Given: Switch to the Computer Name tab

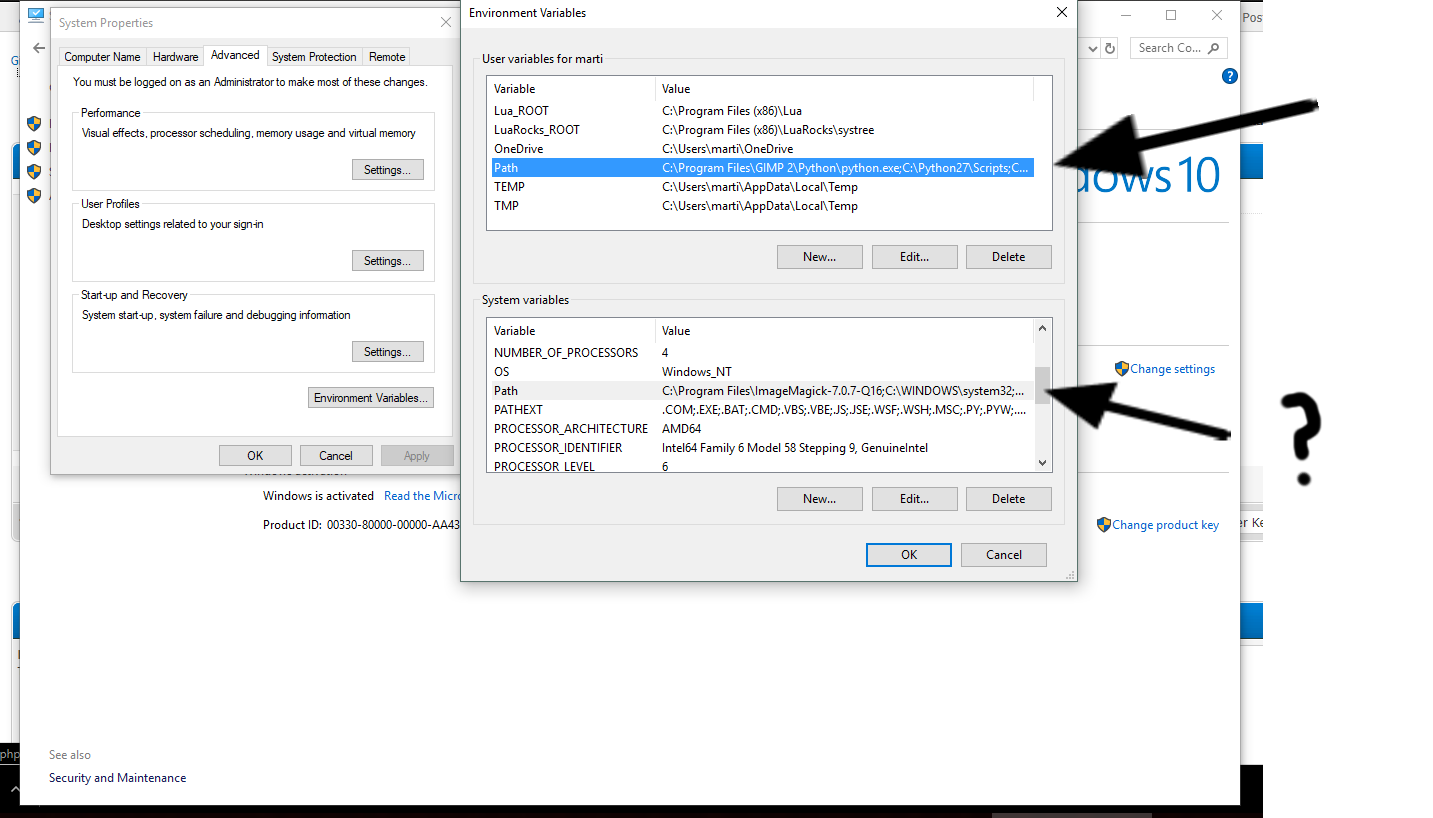Looking at the screenshot, I should click(102, 57).
